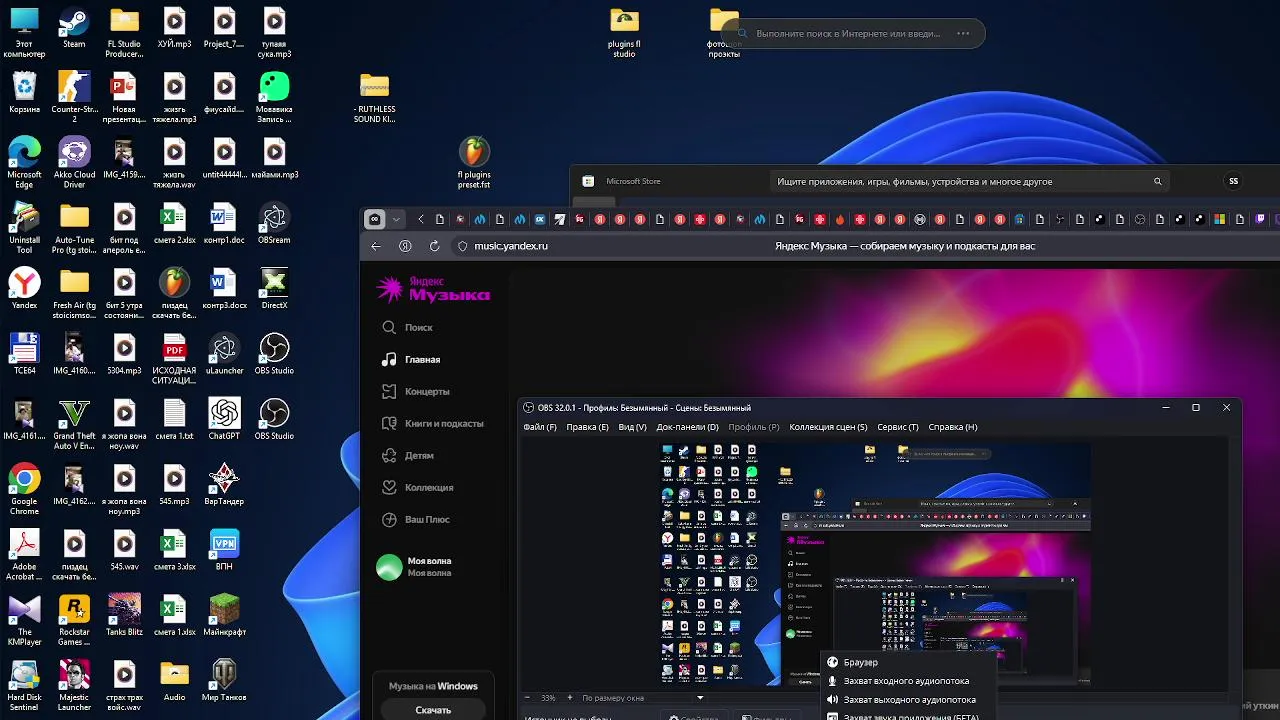Open Книги и подкасты section
The width and height of the screenshot is (1280, 720).
point(432,423)
